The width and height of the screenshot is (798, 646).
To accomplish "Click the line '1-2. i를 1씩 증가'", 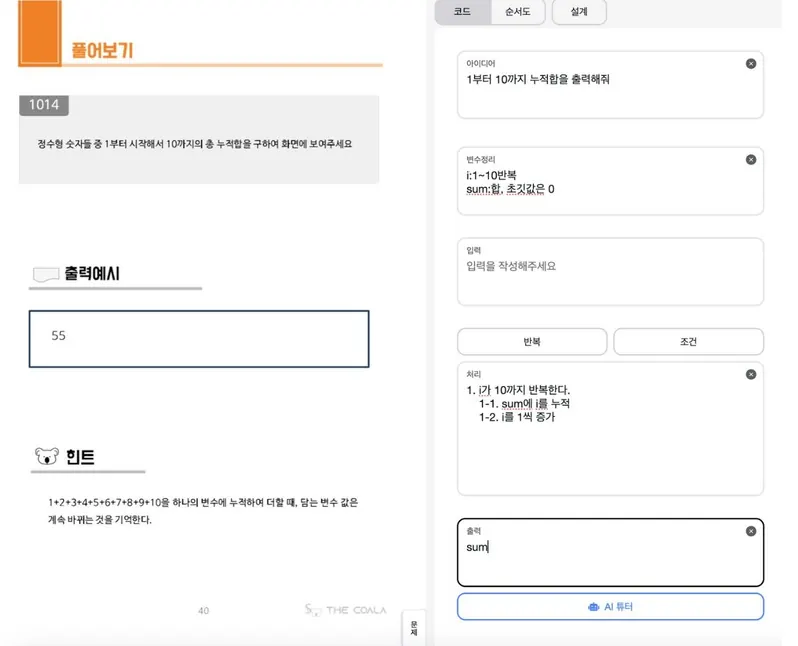I will [517, 417].
